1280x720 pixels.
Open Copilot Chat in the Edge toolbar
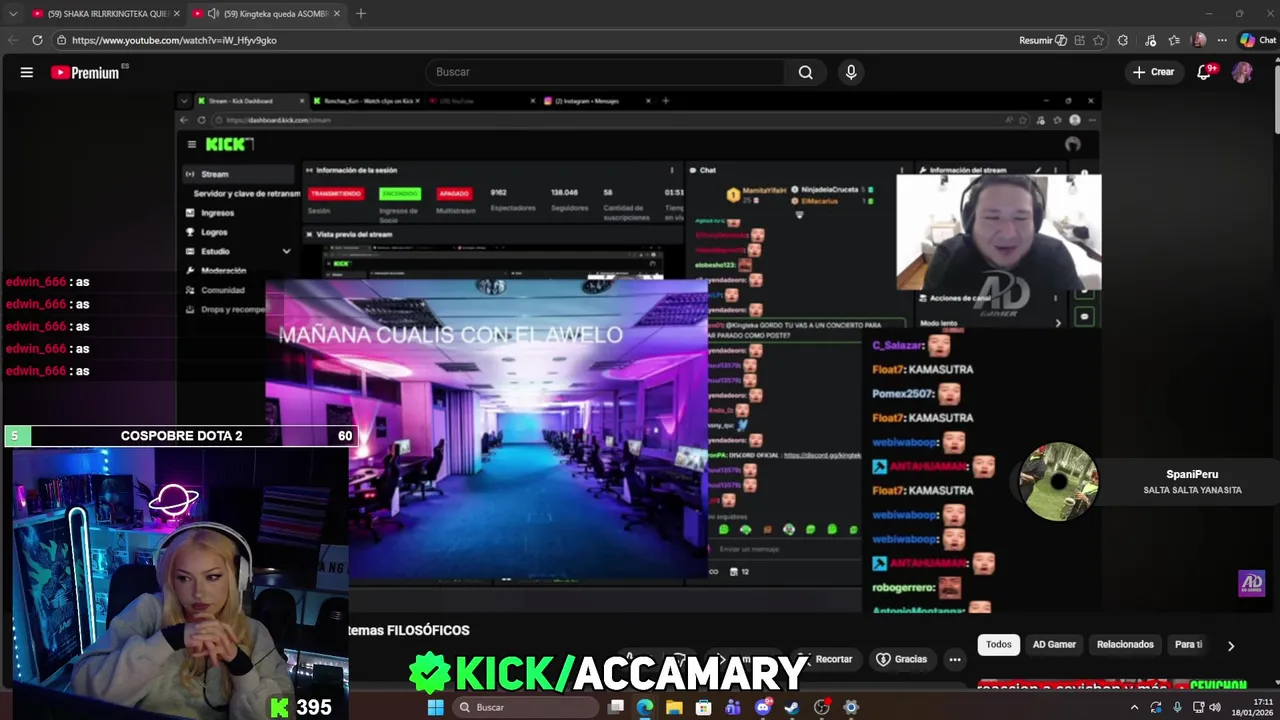tap(1258, 40)
